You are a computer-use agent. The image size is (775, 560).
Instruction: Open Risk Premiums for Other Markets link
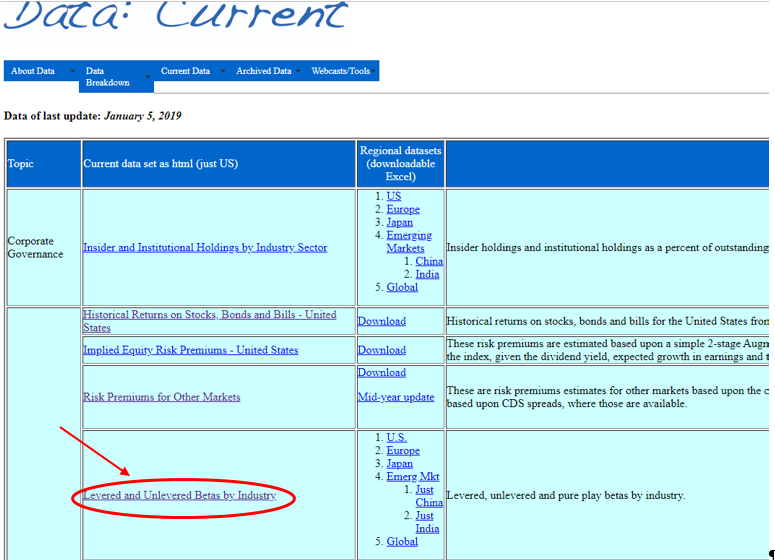[161, 396]
